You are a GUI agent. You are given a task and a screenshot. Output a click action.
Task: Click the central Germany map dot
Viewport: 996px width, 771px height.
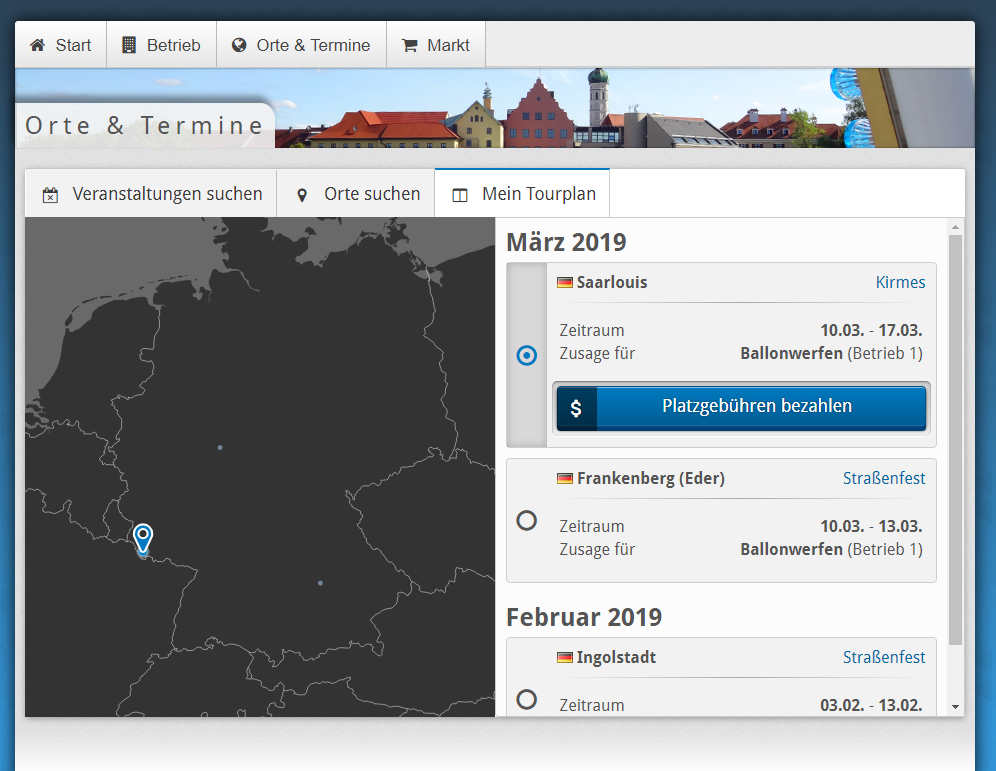click(220, 447)
